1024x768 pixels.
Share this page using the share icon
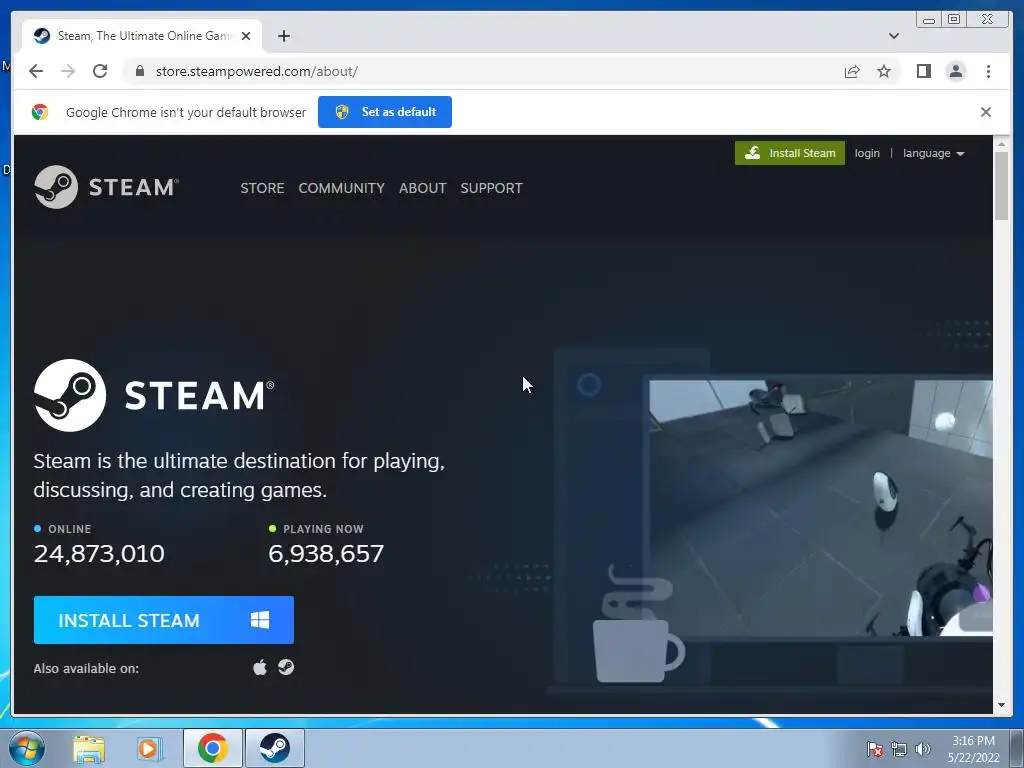(x=852, y=71)
